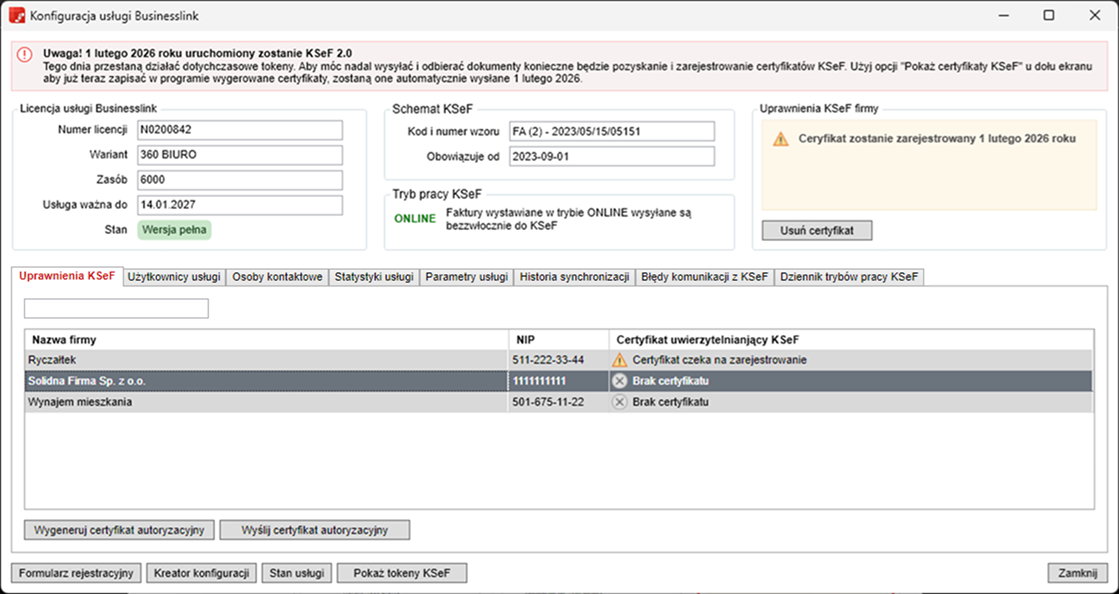Click the warning icon in the red alert banner
Viewport: 1119px width, 594px height.
[x=26, y=55]
